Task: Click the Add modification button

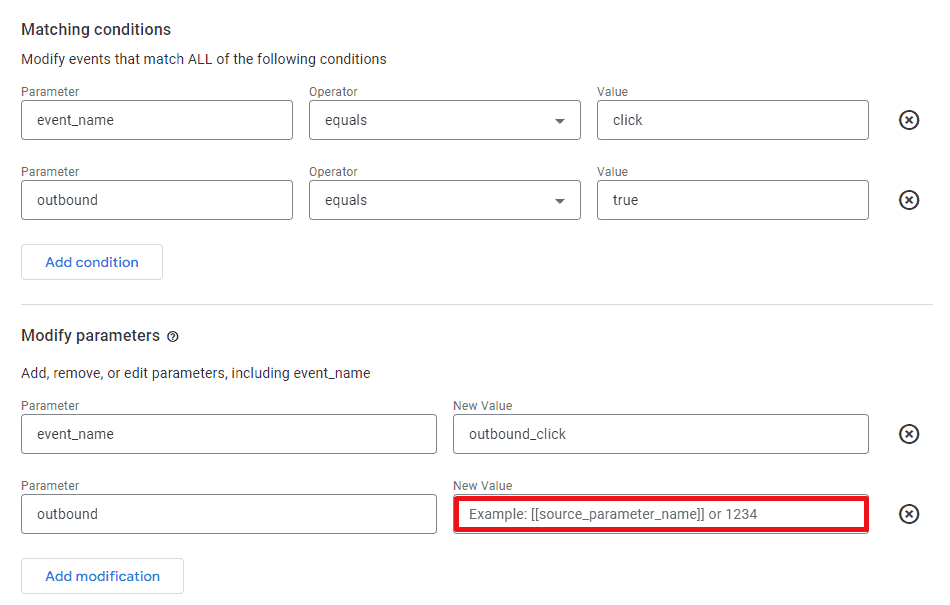Action: coord(101,575)
